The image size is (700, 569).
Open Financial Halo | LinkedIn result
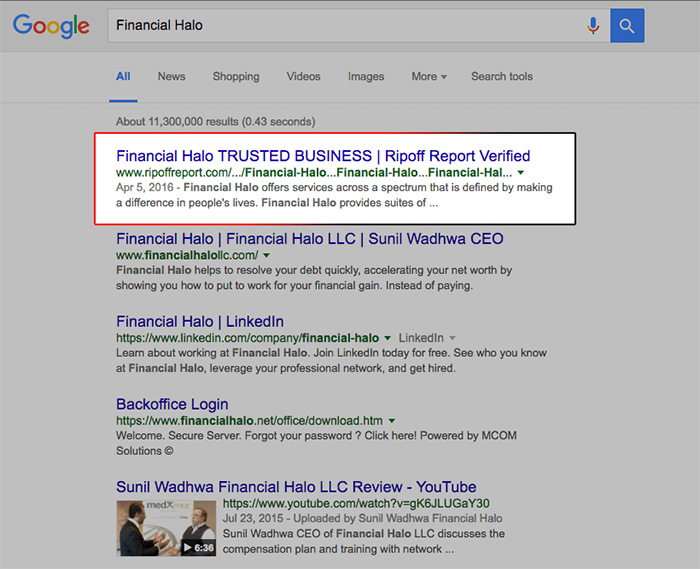pos(200,321)
